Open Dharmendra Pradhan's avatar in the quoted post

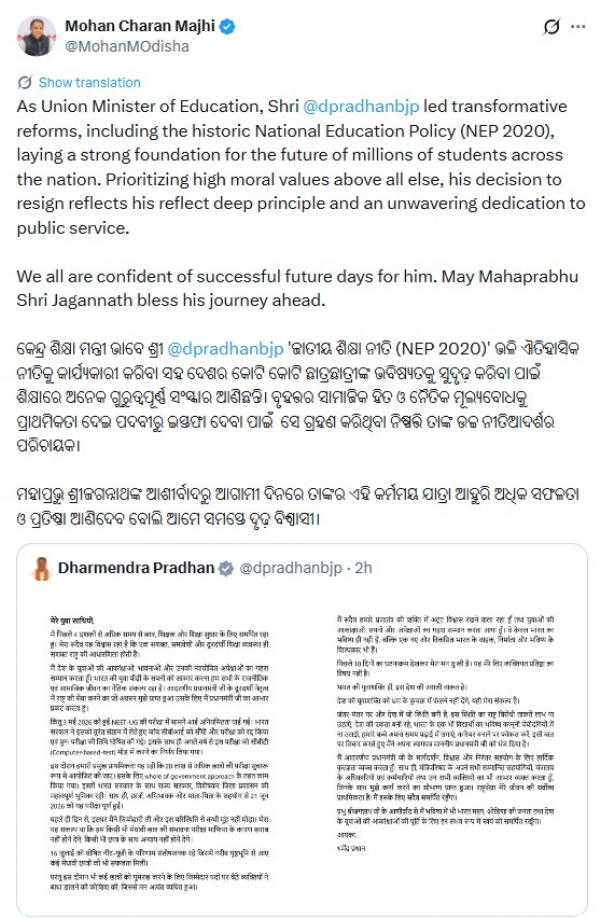coord(42,568)
